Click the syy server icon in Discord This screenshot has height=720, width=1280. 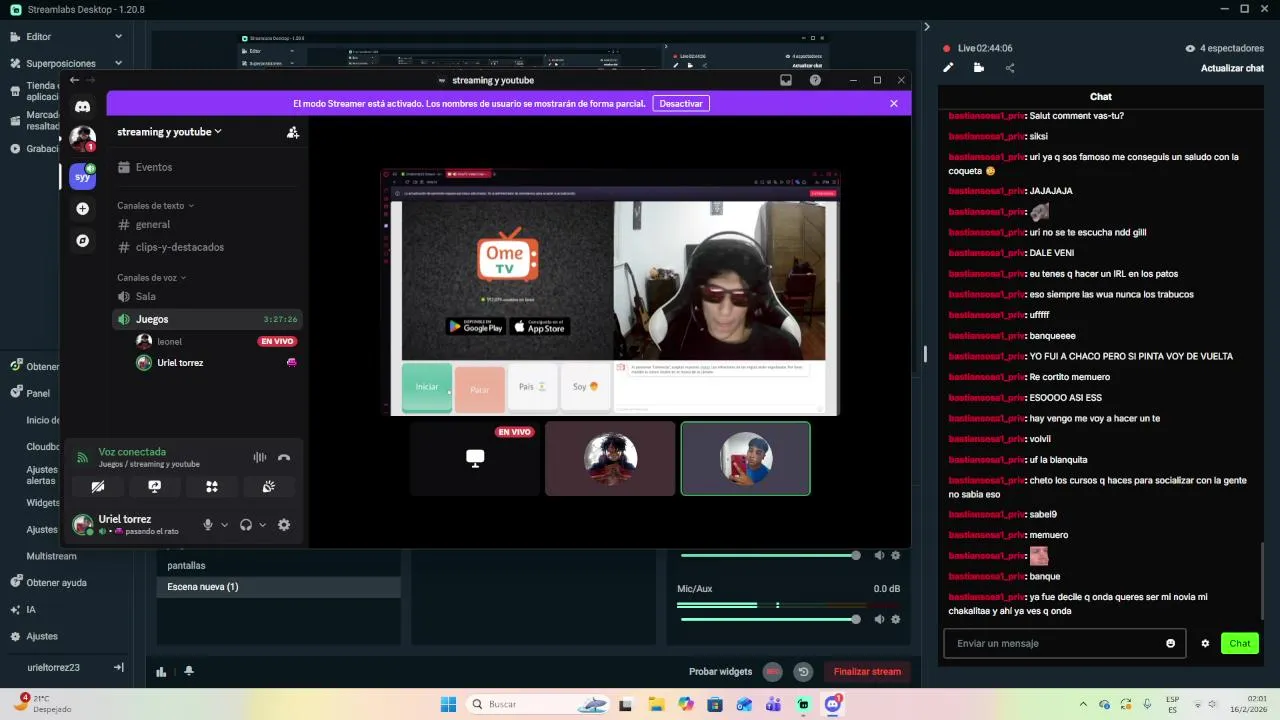point(83,176)
